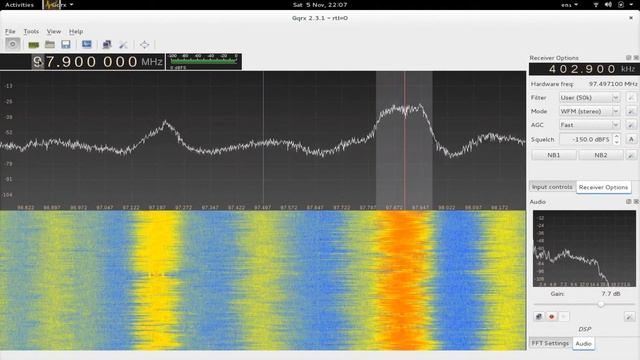Open the File menu
The image size is (640, 360).
[x=10, y=31]
